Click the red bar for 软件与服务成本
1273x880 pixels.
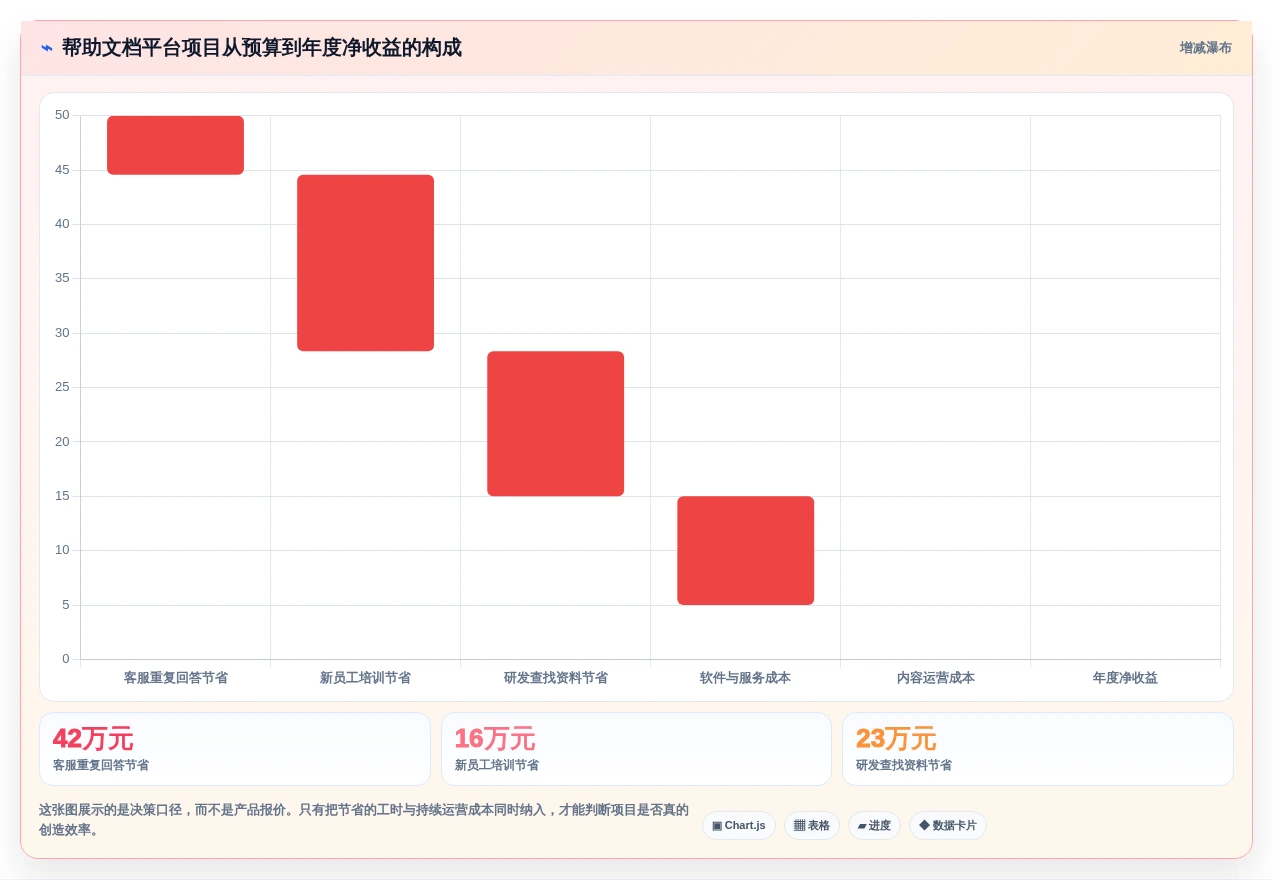(x=746, y=551)
